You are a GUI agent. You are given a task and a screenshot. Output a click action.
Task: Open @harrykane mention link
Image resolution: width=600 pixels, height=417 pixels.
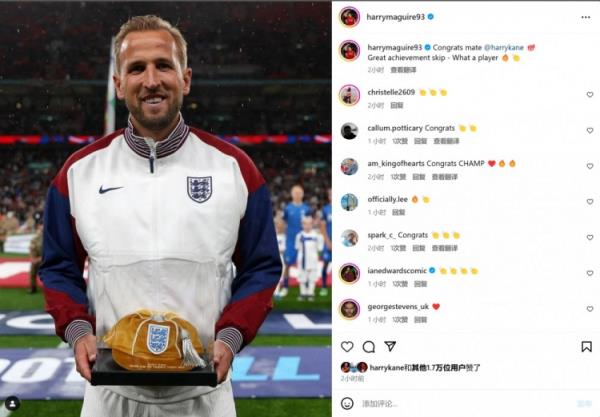click(504, 47)
